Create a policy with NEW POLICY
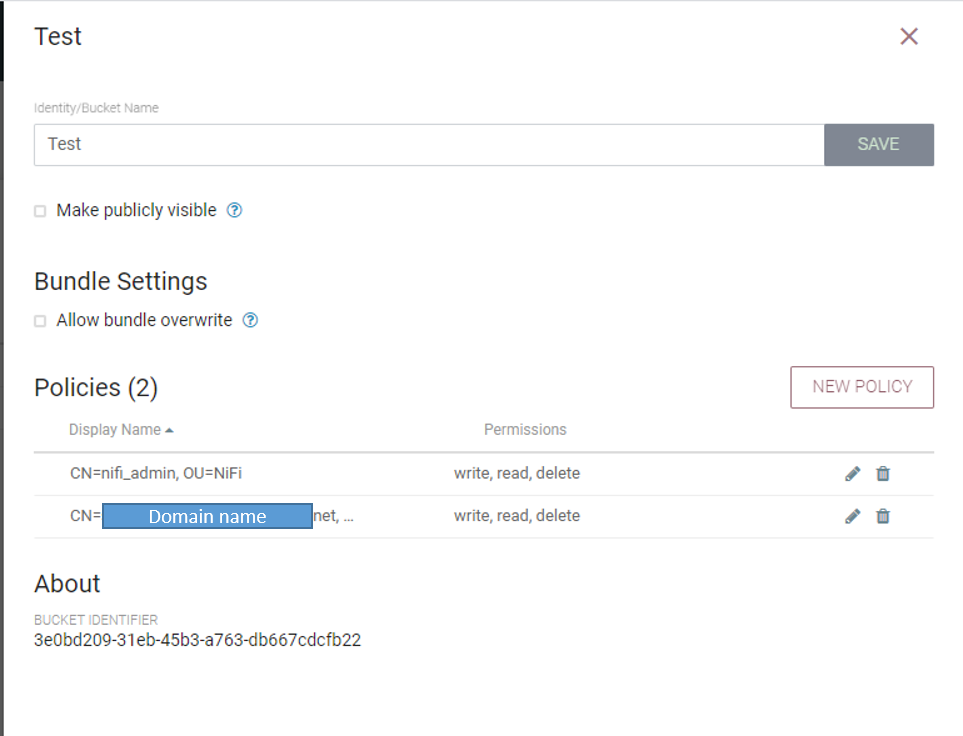This screenshot has width=963, height=736. tap(862, 387)
